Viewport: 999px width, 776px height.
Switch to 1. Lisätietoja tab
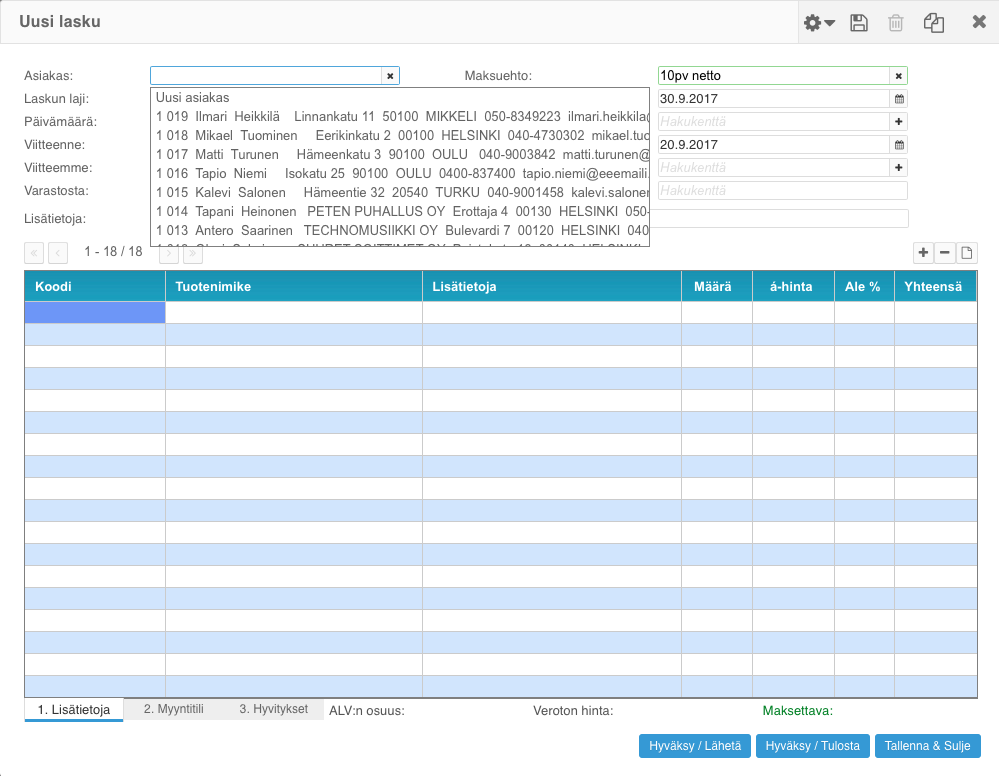coord(74,710)
